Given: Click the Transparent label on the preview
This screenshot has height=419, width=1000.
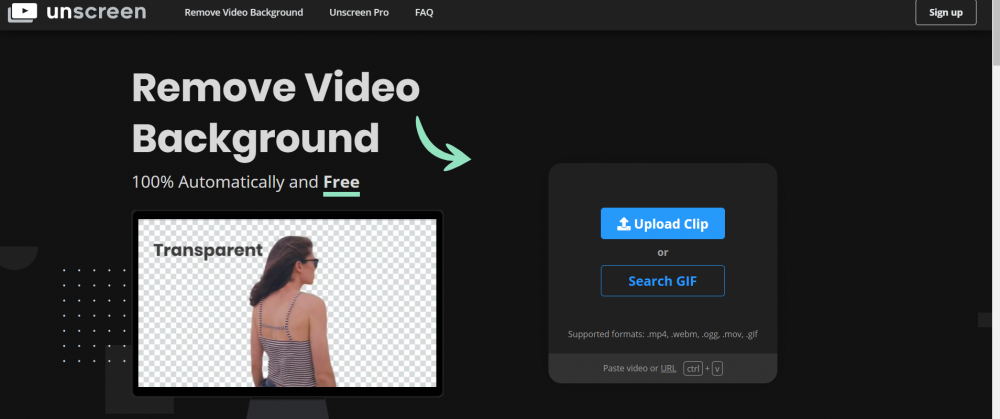Looking at the screenshot, I should [x=207, y=250].
